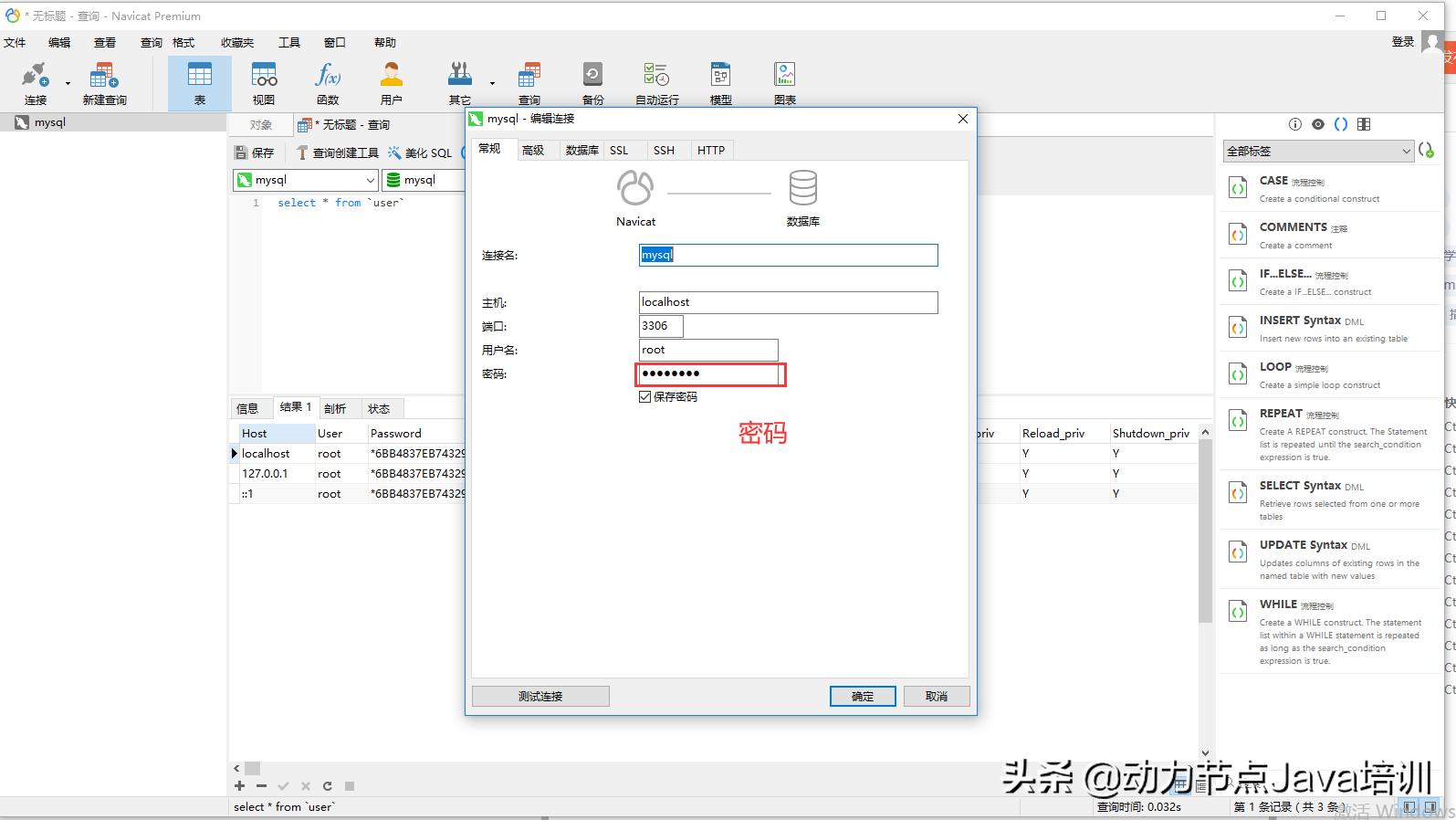Click the stop icon in results toolbar

click(349, 785)
